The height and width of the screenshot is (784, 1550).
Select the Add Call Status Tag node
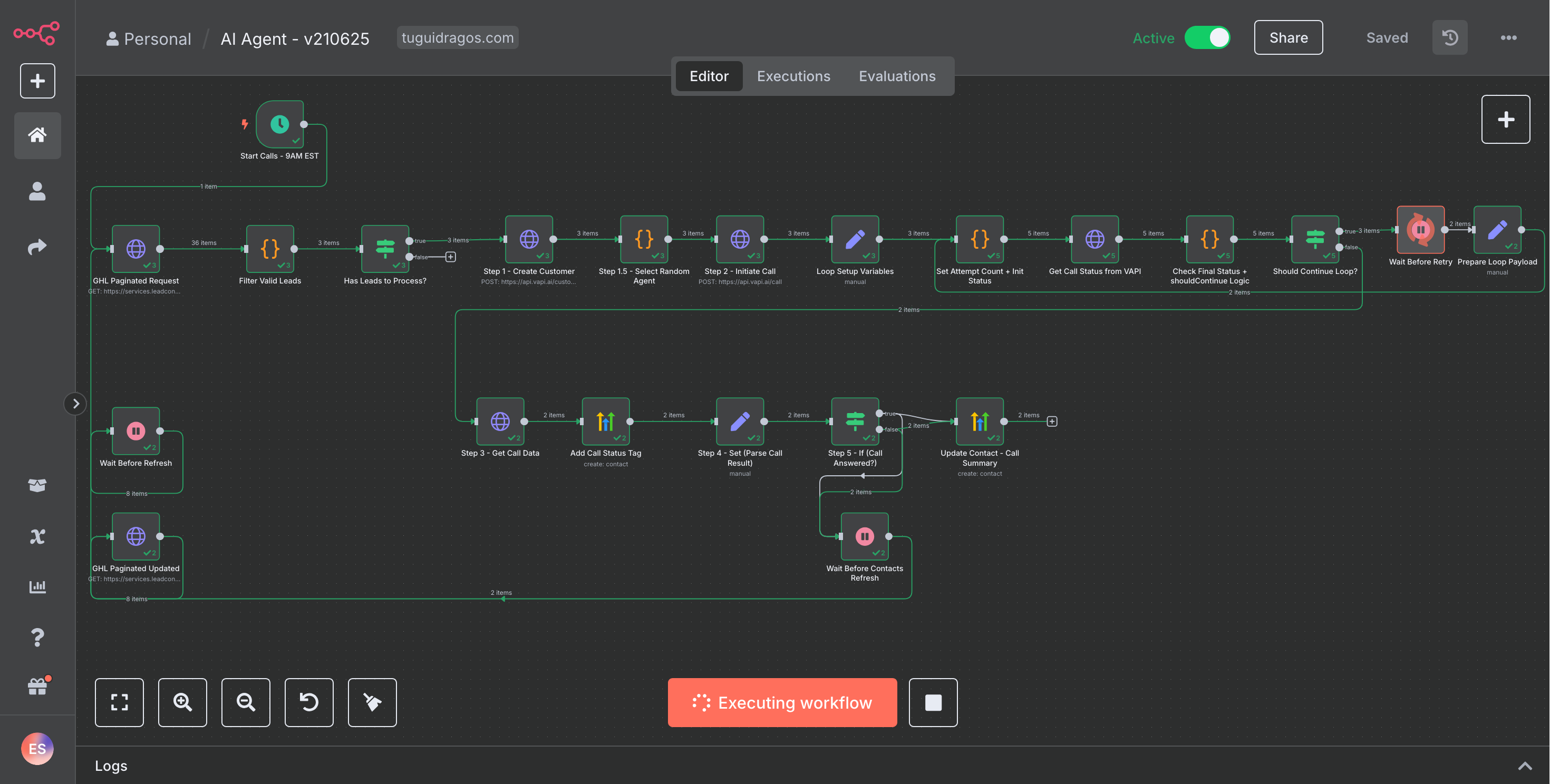[x=605, y=421]
